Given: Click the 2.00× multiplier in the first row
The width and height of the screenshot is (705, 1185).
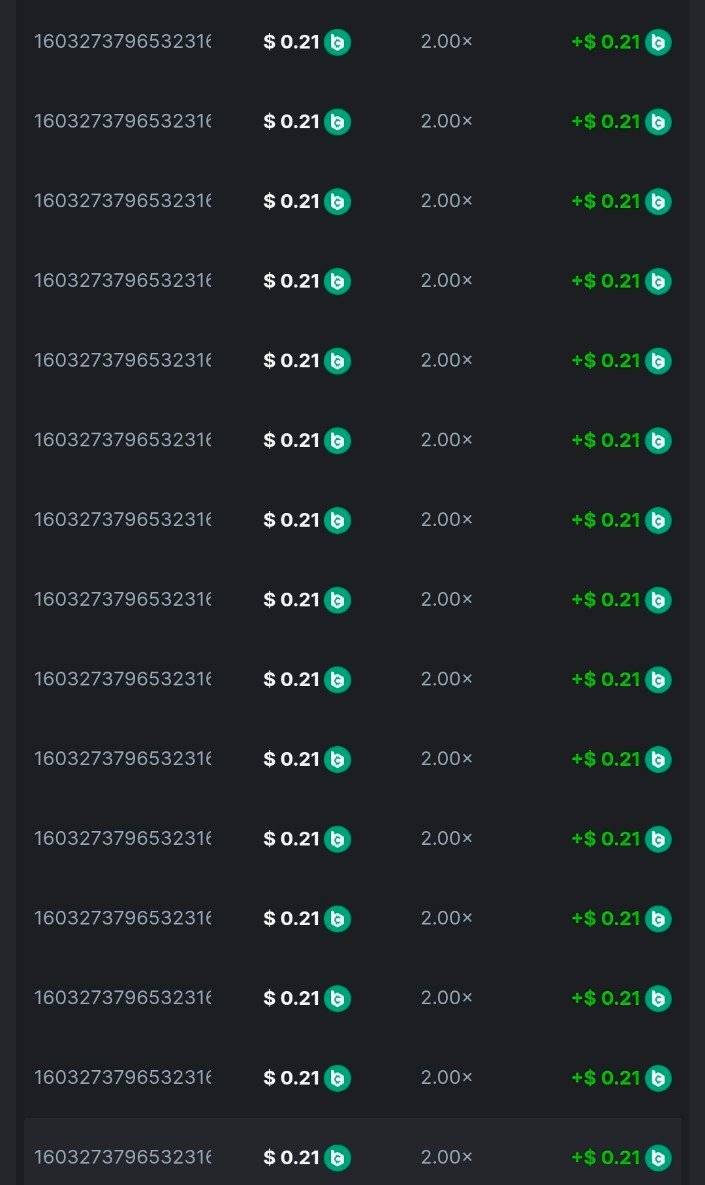Looking at the screenshot, I should (446, 42).
